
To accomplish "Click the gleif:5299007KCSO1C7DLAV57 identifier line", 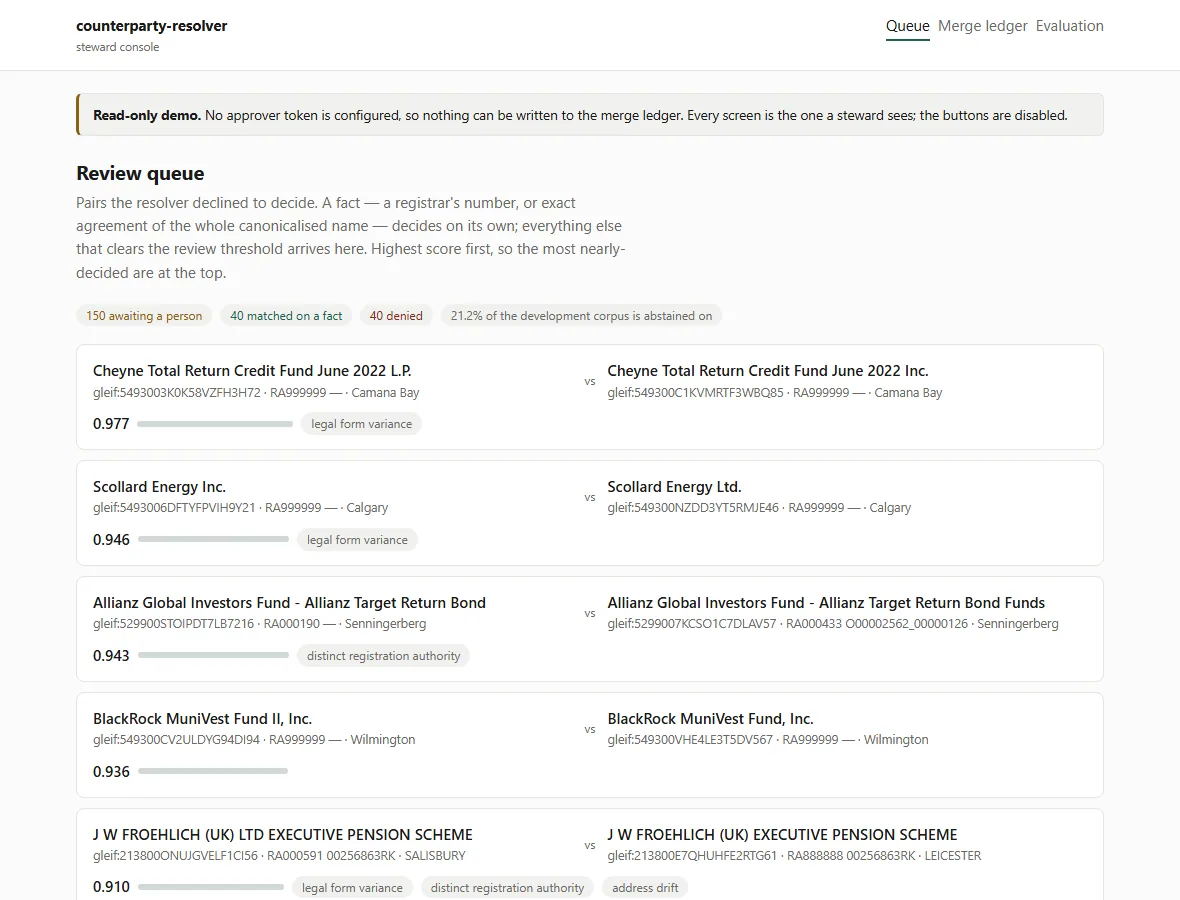I will (x=833, y=624).
